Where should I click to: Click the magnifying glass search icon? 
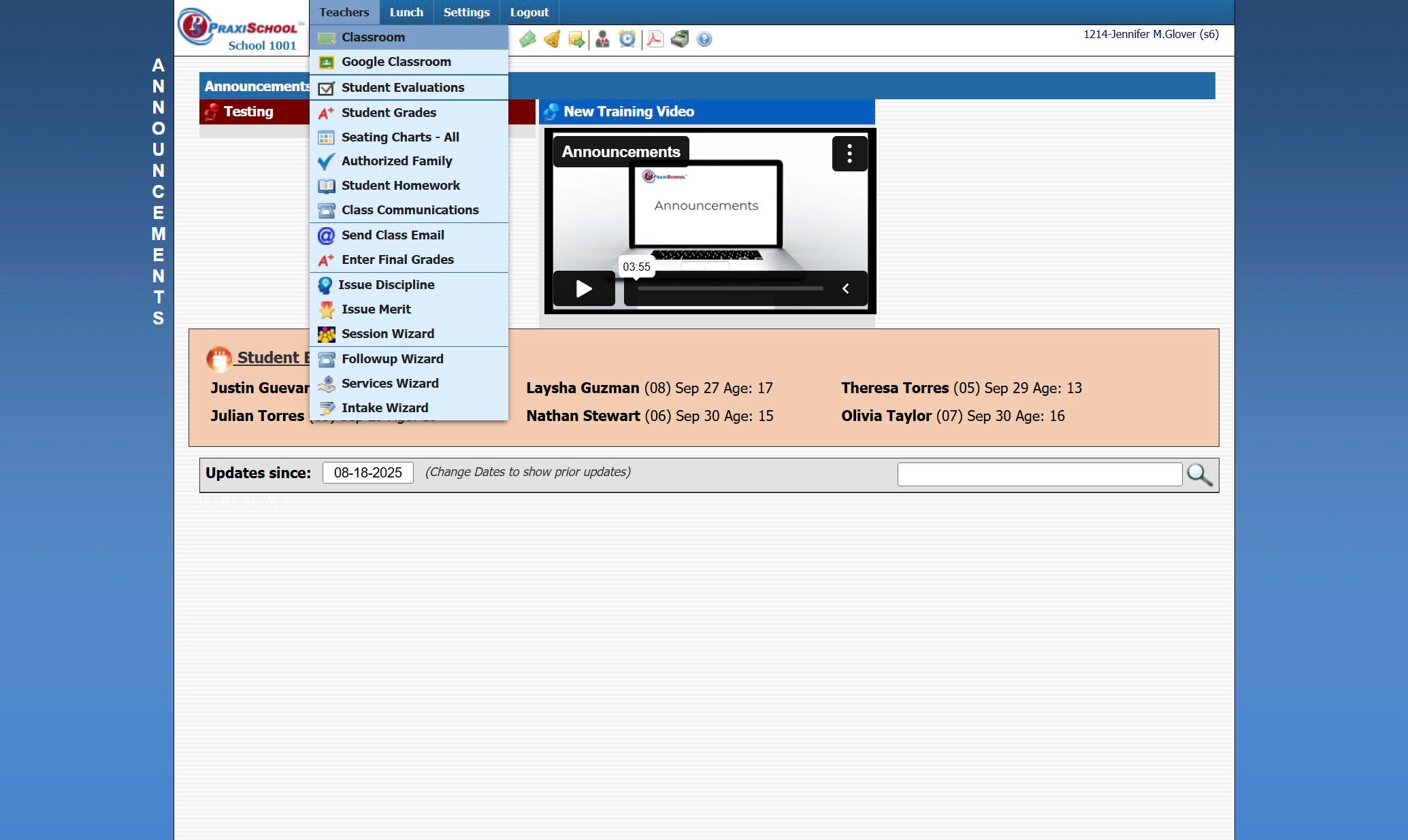pyautogui.click(x=1199, y=475)
